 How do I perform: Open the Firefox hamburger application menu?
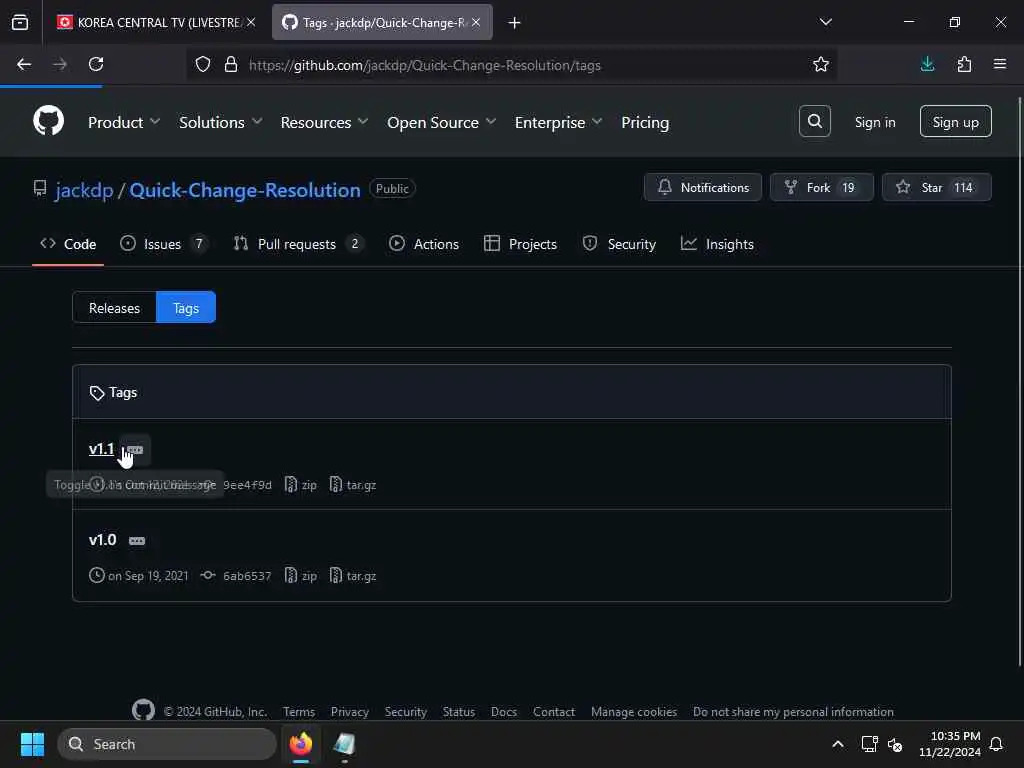point(1000,64)
